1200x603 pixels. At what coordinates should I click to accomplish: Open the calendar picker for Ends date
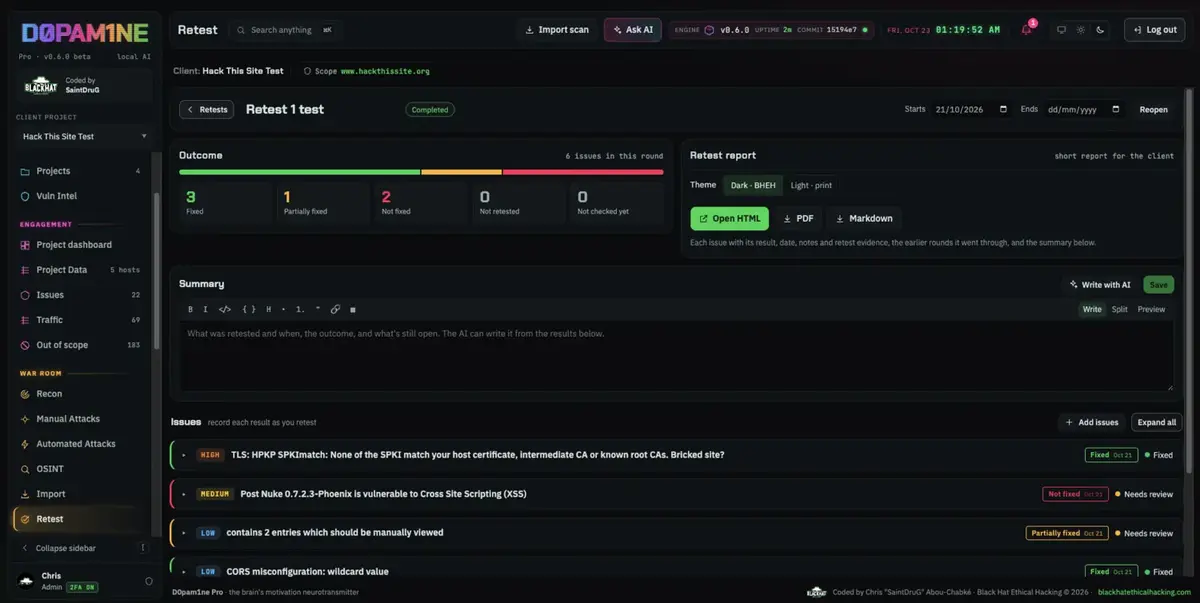click(x=1116, y=109)
